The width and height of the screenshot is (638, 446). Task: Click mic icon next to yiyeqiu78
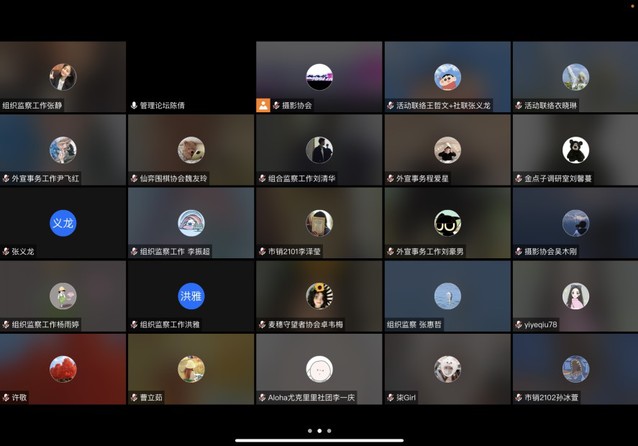tap(519, 324)
